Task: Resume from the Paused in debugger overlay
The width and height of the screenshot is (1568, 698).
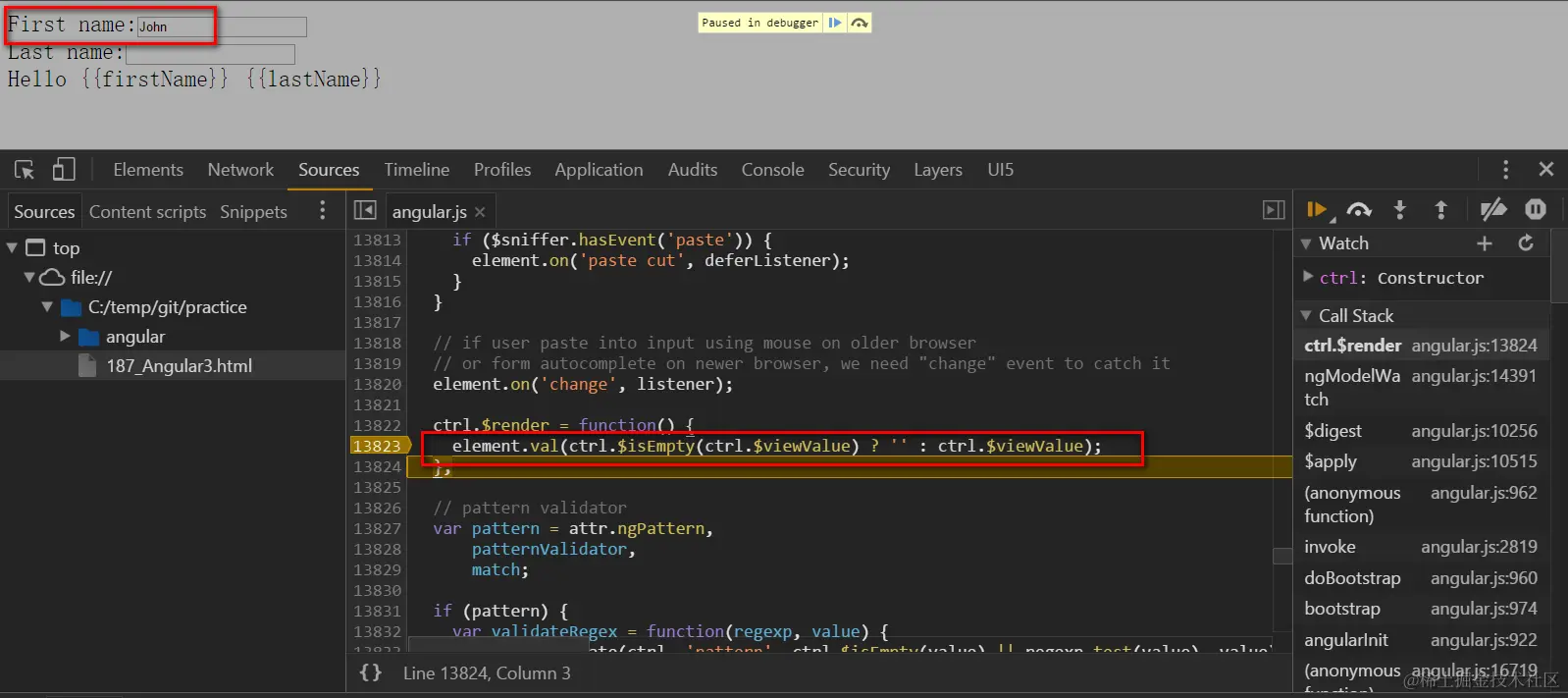Action: pyautogui.click(x=835, y=23)
